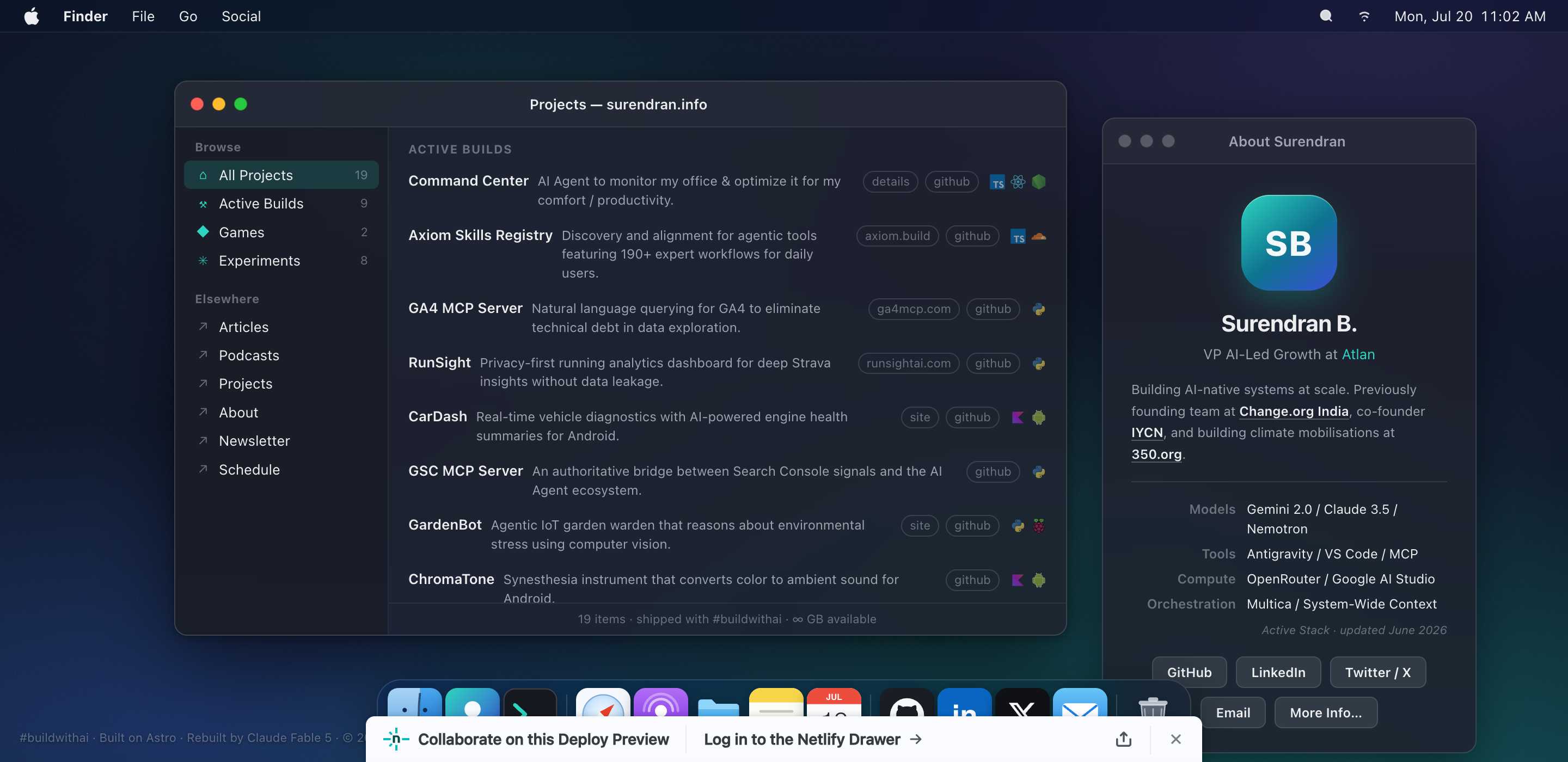Click the Android icon on the ChromaTone row

[1038, 580]
